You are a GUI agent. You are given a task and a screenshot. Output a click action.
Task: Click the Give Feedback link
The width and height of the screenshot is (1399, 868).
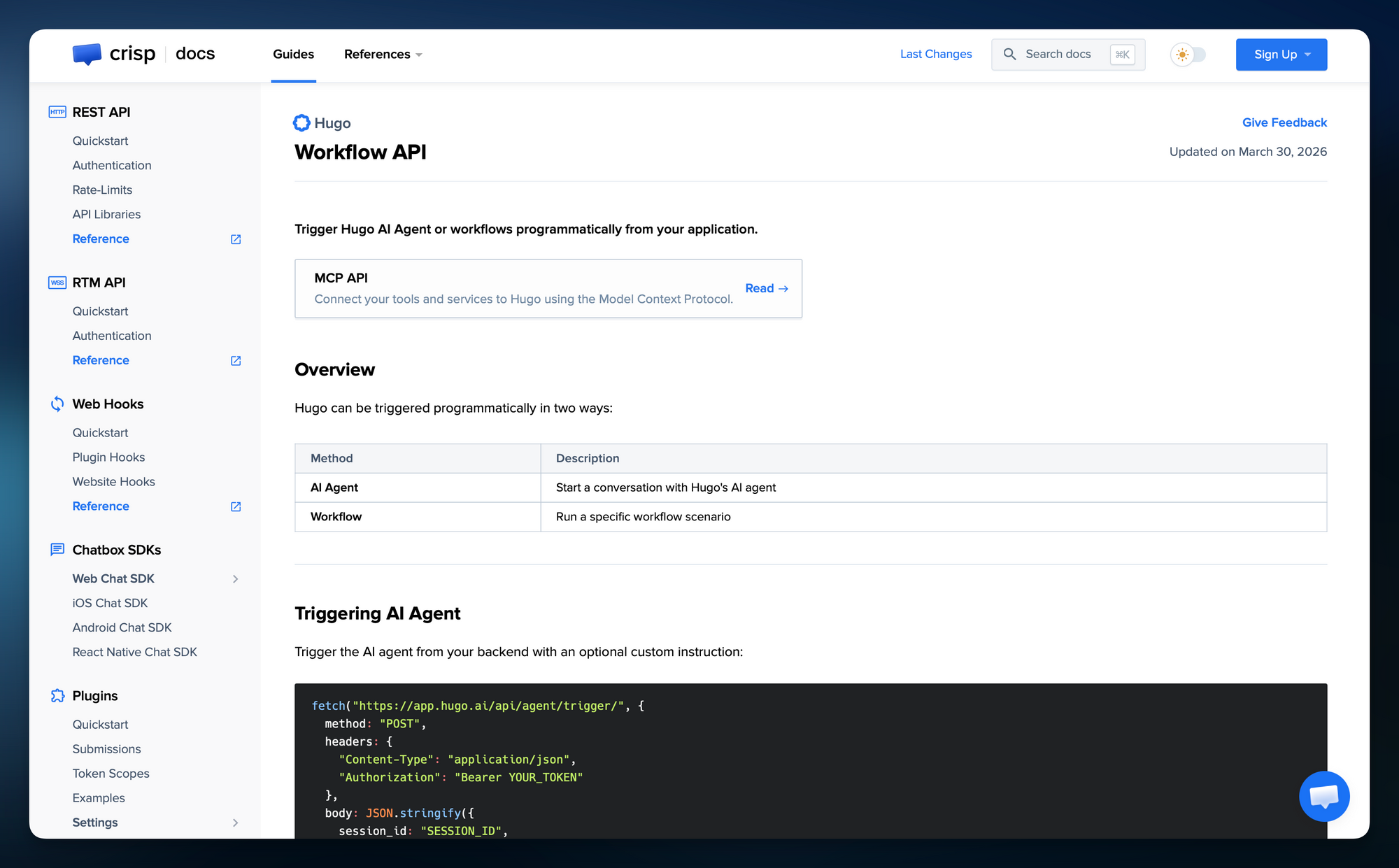click(1284, 122)
